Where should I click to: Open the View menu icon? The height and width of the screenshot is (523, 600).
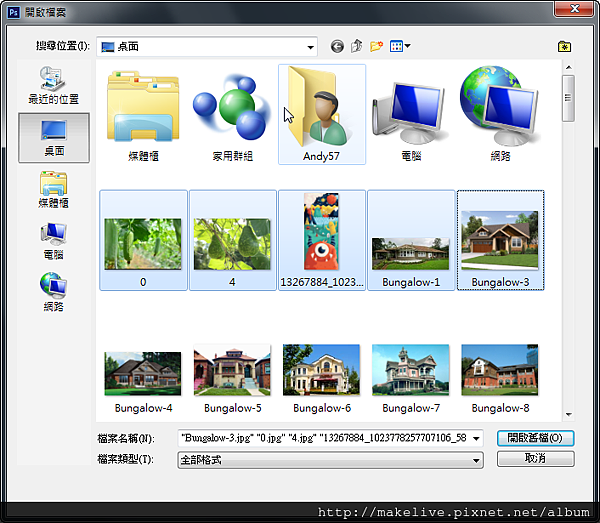coord(400,46)
